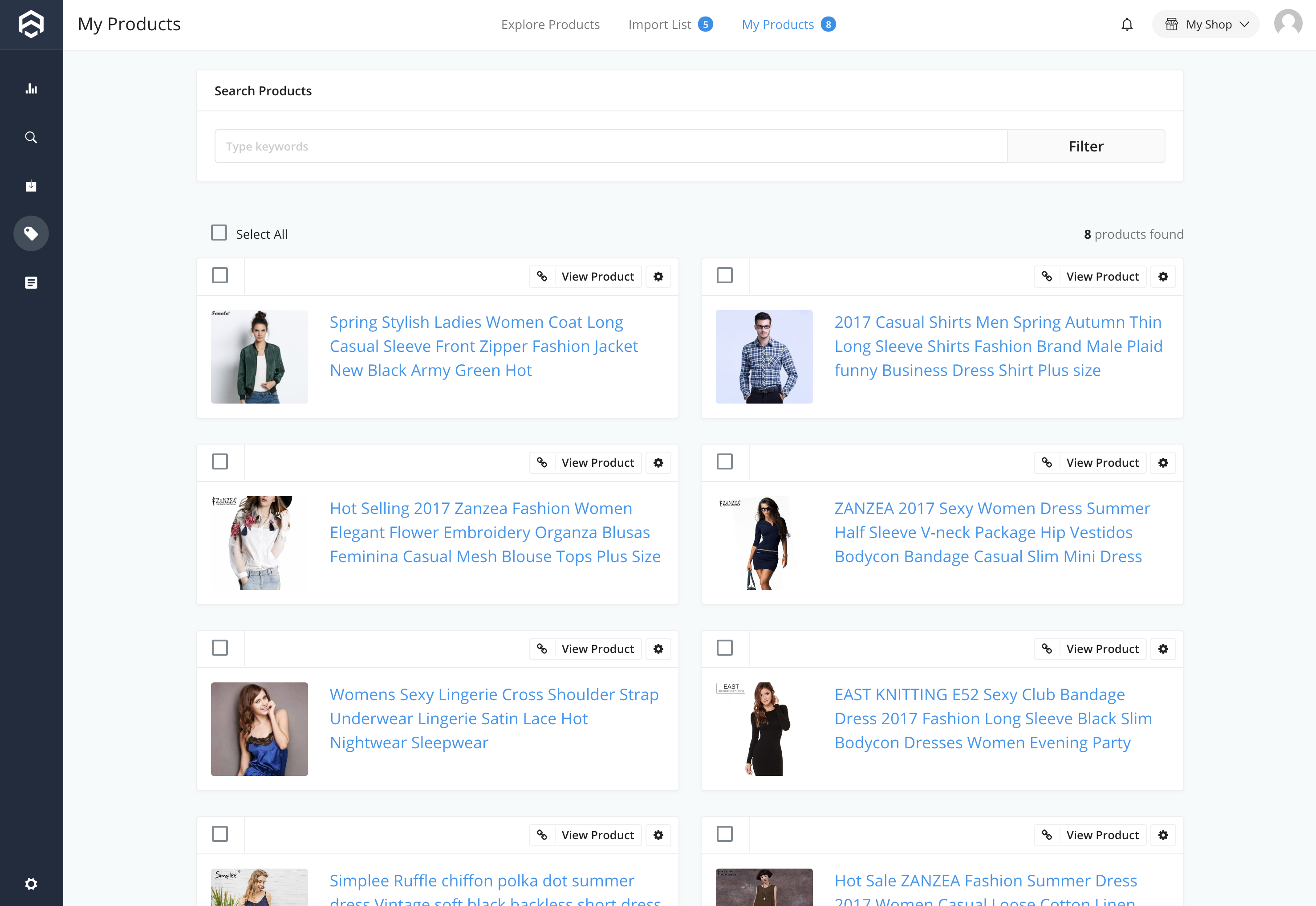Open the gear menu for the ZANZEA Sexy Women Dress
1316x906 pixels.
(x=1163, y=463)
